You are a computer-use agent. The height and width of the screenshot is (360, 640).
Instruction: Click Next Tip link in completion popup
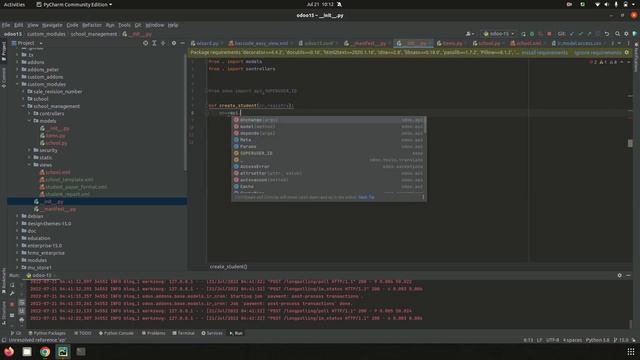tap(366, 197)
